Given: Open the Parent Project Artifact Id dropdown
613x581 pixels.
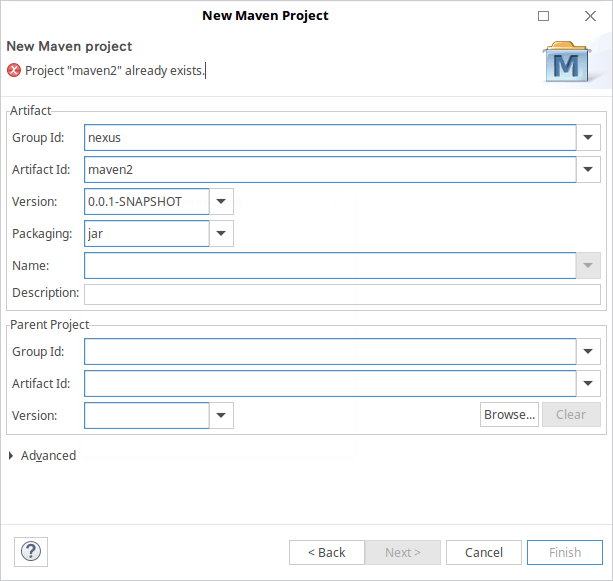Looking at the screenshot, I should click(x=588, y=383).
